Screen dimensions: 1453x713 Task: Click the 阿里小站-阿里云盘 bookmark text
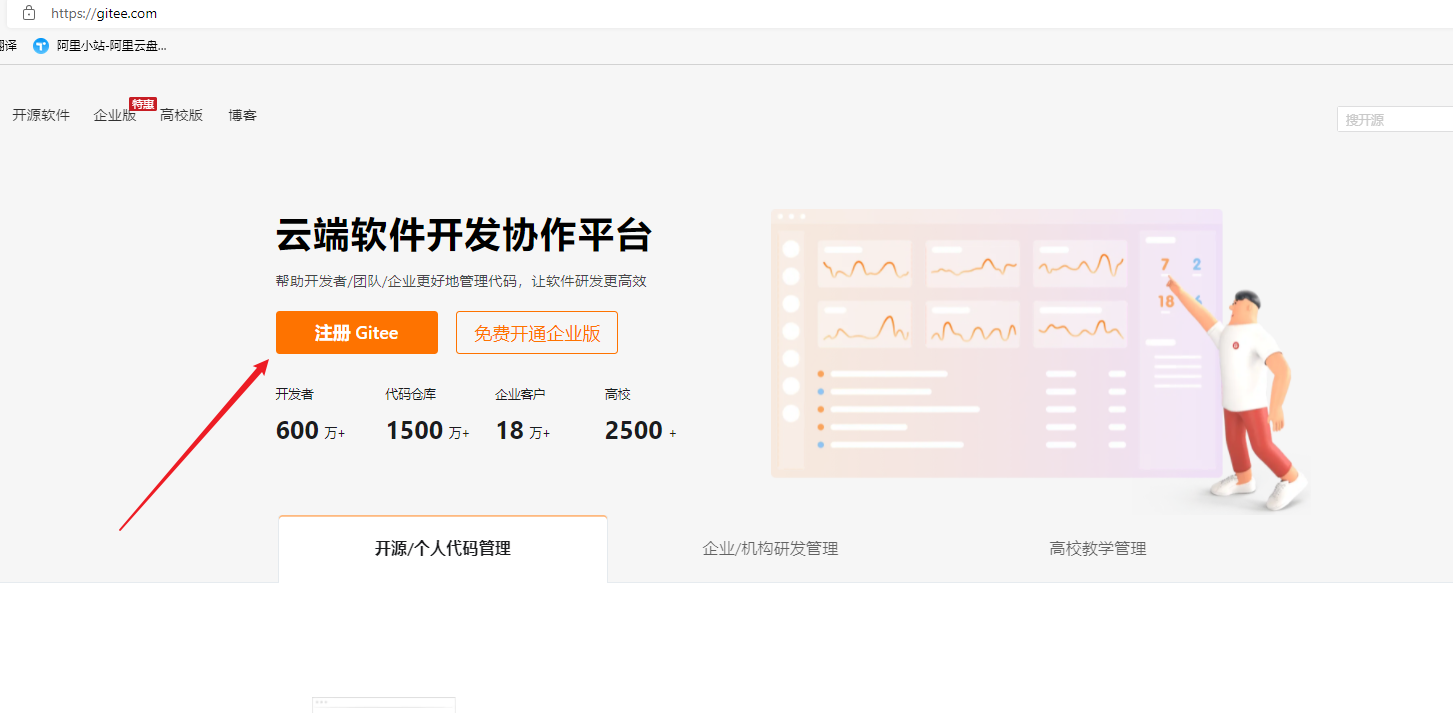click(x=112, y=45)
